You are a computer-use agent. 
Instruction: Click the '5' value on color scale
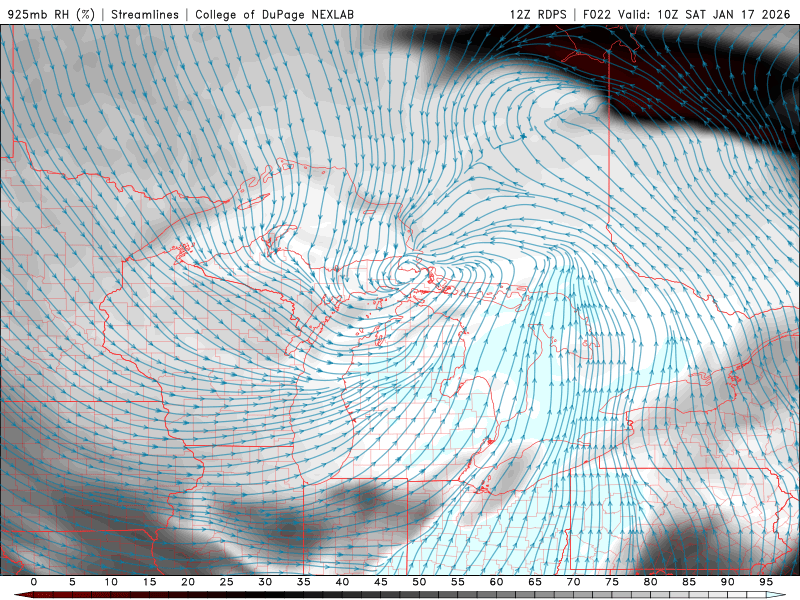(72, 582)
